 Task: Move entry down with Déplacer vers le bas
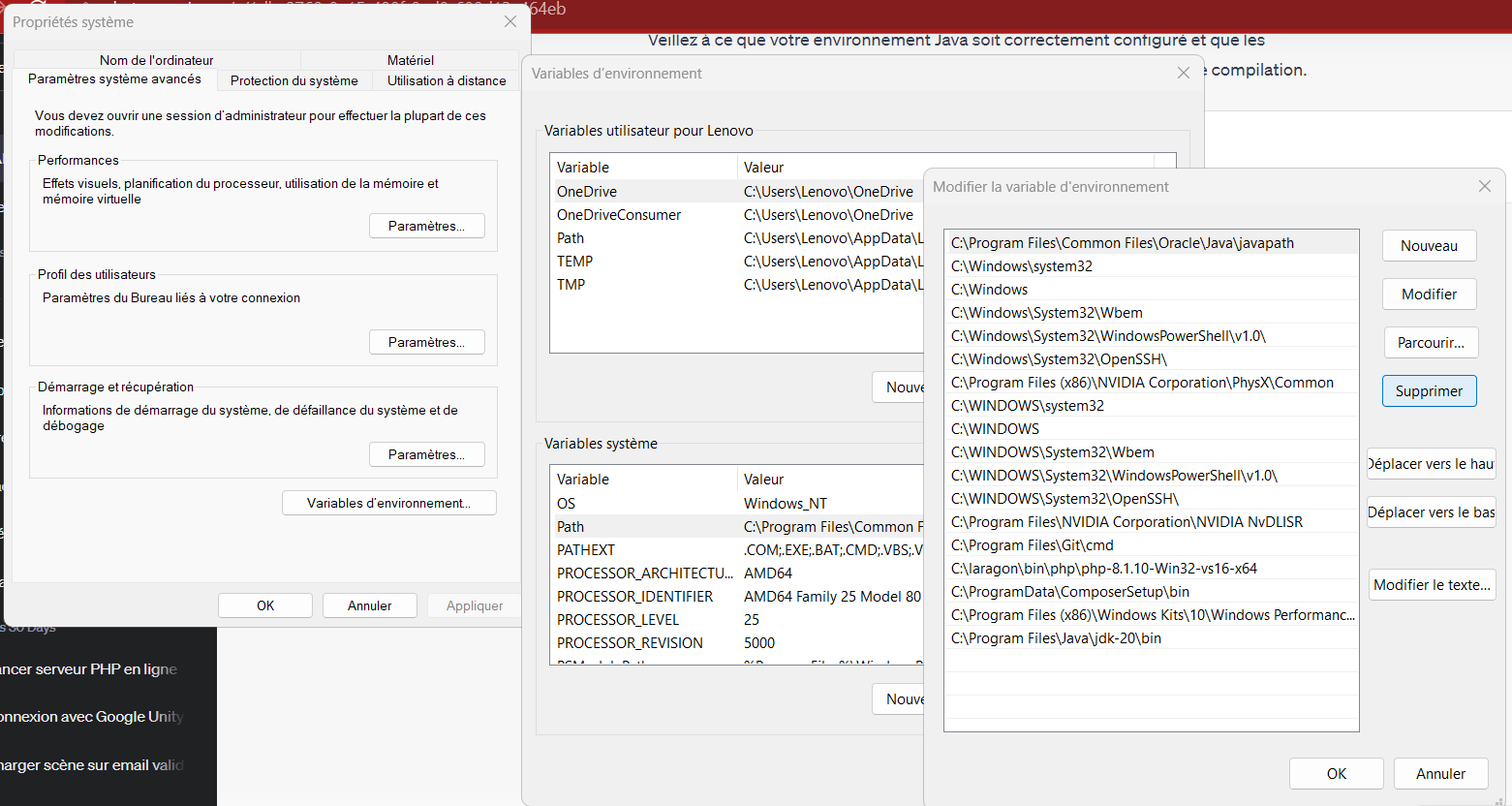pos(1431,512)
